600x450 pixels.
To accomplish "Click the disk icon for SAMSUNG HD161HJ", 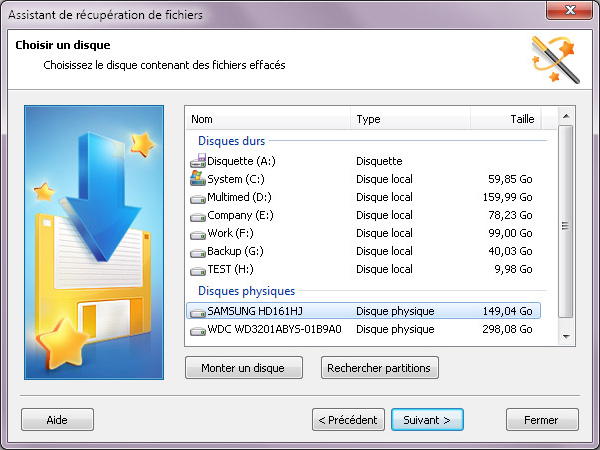I will 198,312.
